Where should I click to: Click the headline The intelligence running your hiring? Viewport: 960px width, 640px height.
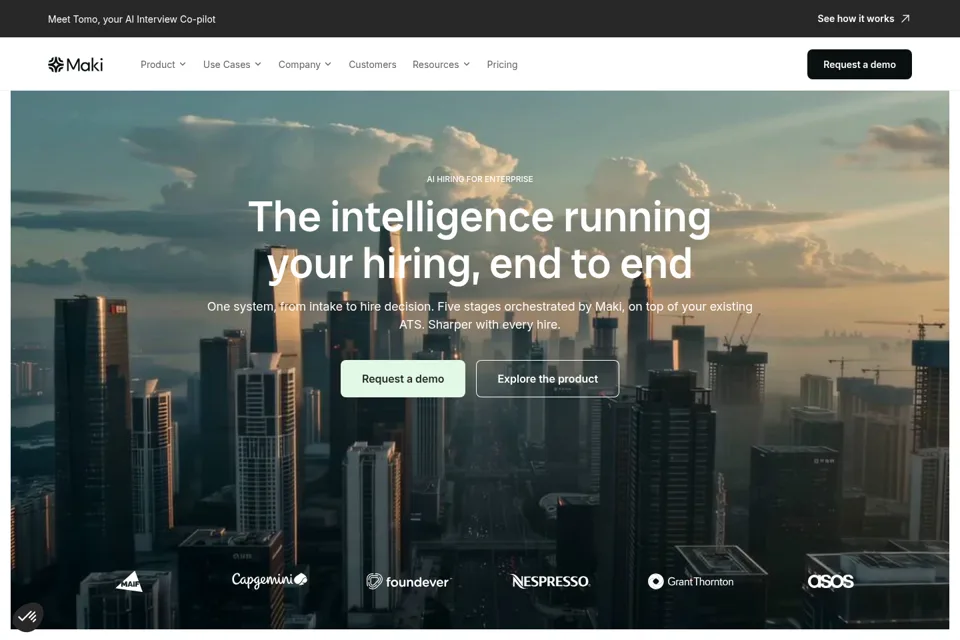pyautogui.click(x=479, y=241)
